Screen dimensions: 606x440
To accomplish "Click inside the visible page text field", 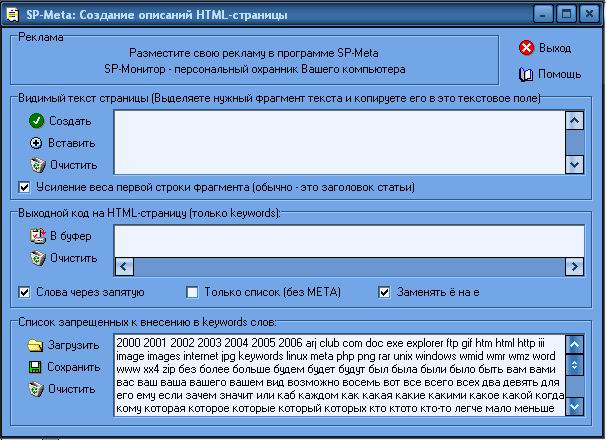I will pos(340,142).
